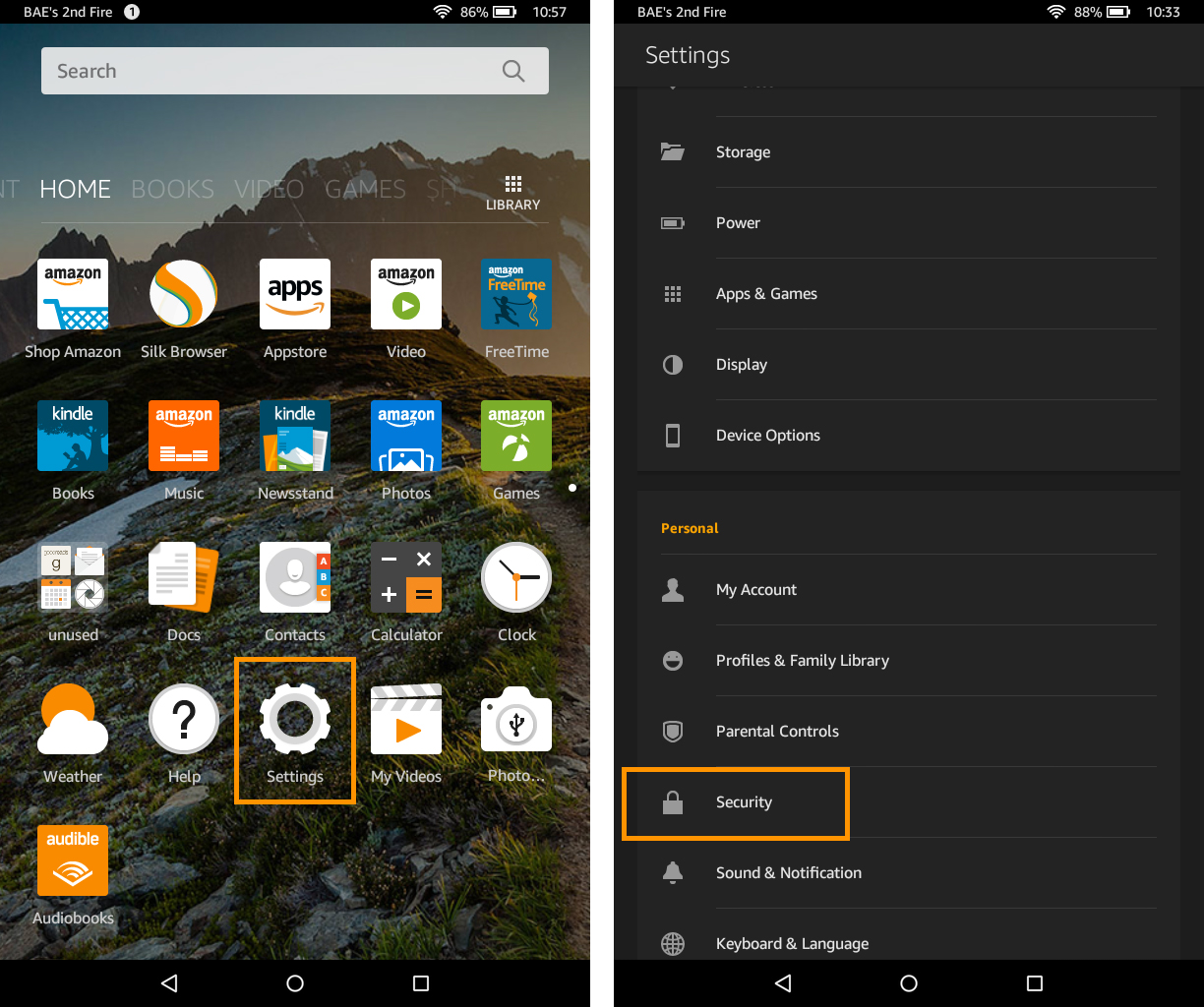Tap Recent apps square on home screen

[421, 983]
